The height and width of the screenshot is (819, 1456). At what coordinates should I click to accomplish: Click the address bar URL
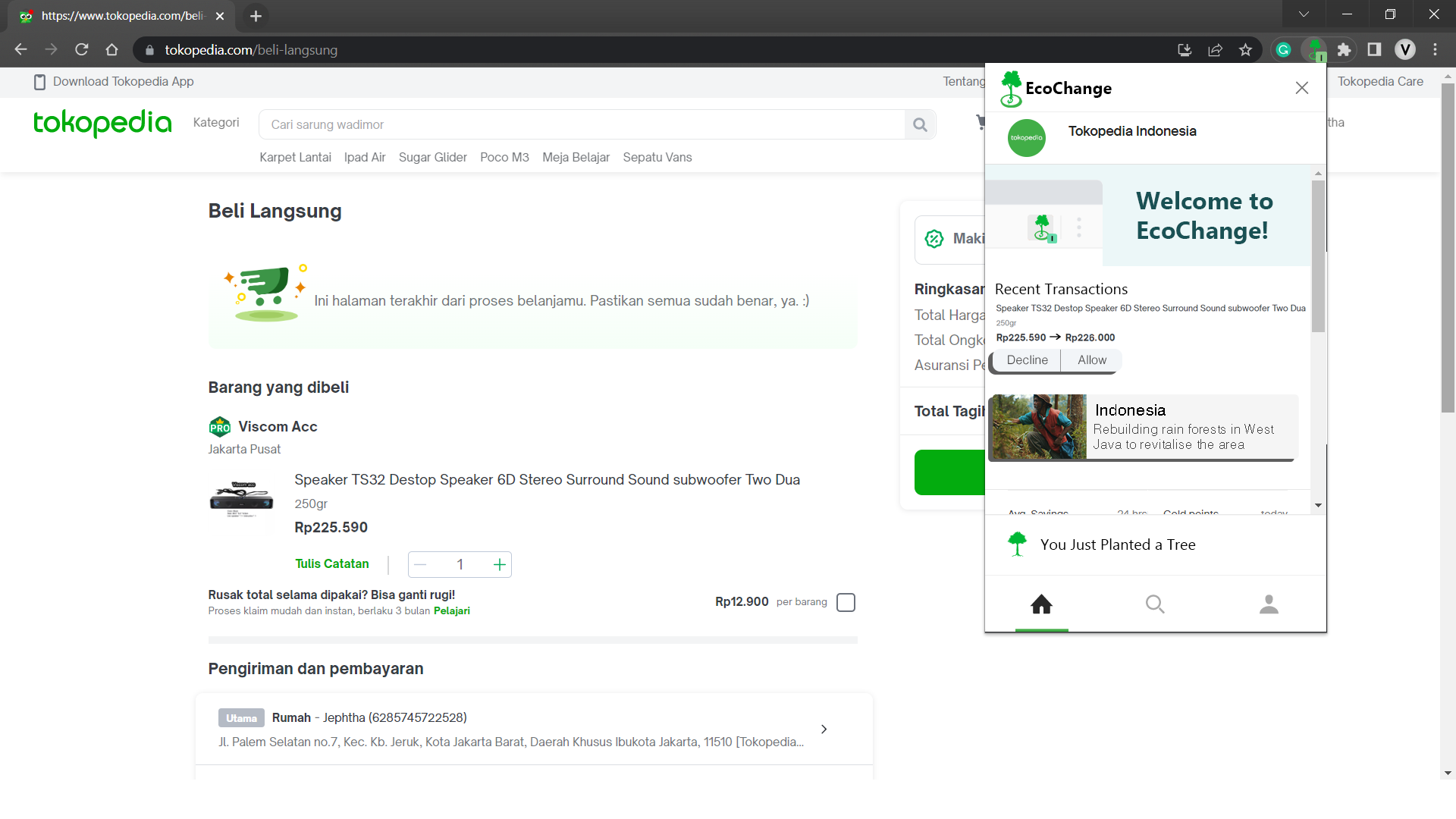[x=251, y=50]
